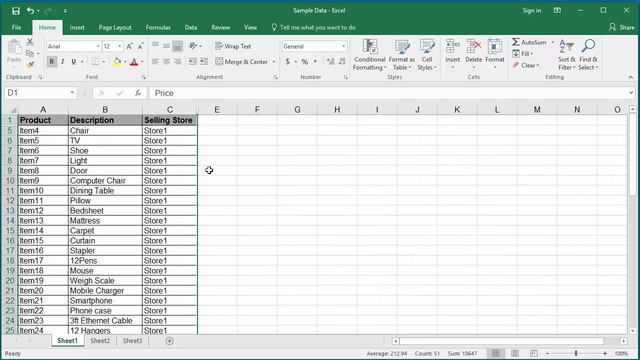Click the AutoSum button
This screenshot has width=640, height=360.
529,42
